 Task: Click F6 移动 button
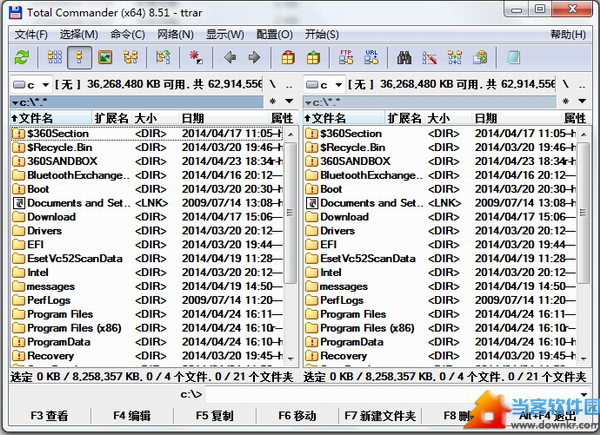click(297, 415)
